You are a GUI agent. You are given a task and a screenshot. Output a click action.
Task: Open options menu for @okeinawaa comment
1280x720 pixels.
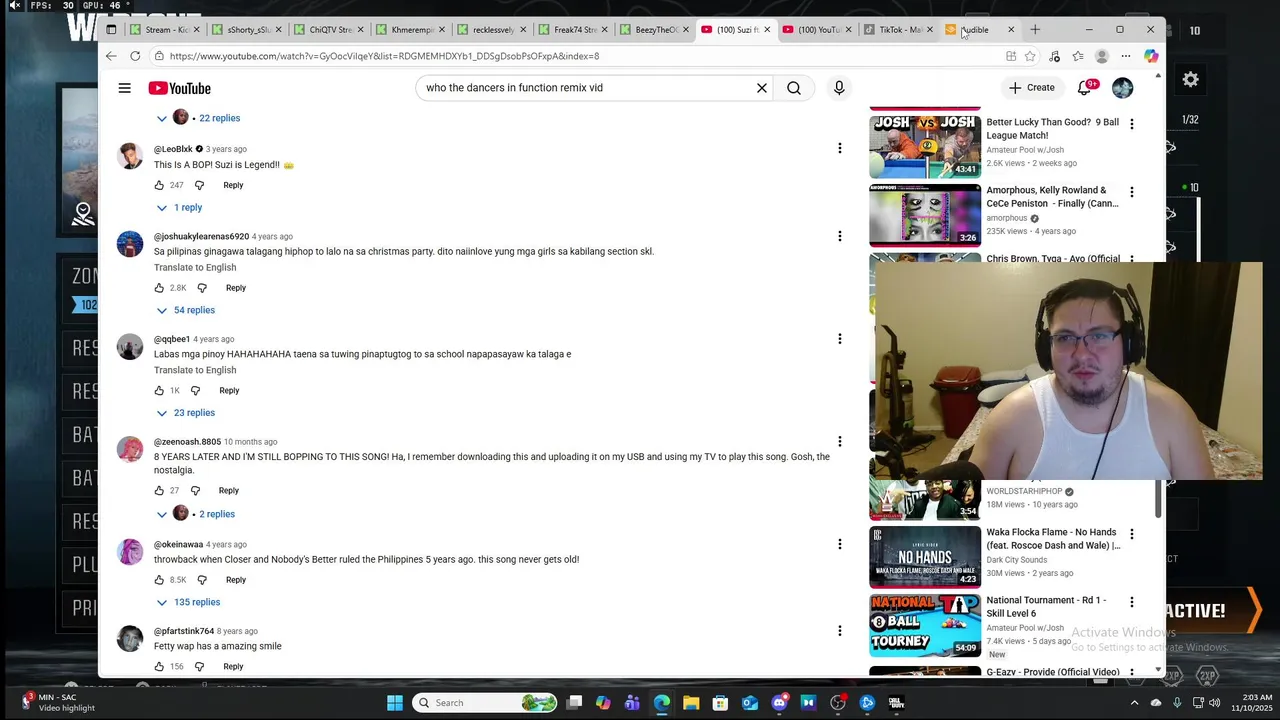[840, 544]
